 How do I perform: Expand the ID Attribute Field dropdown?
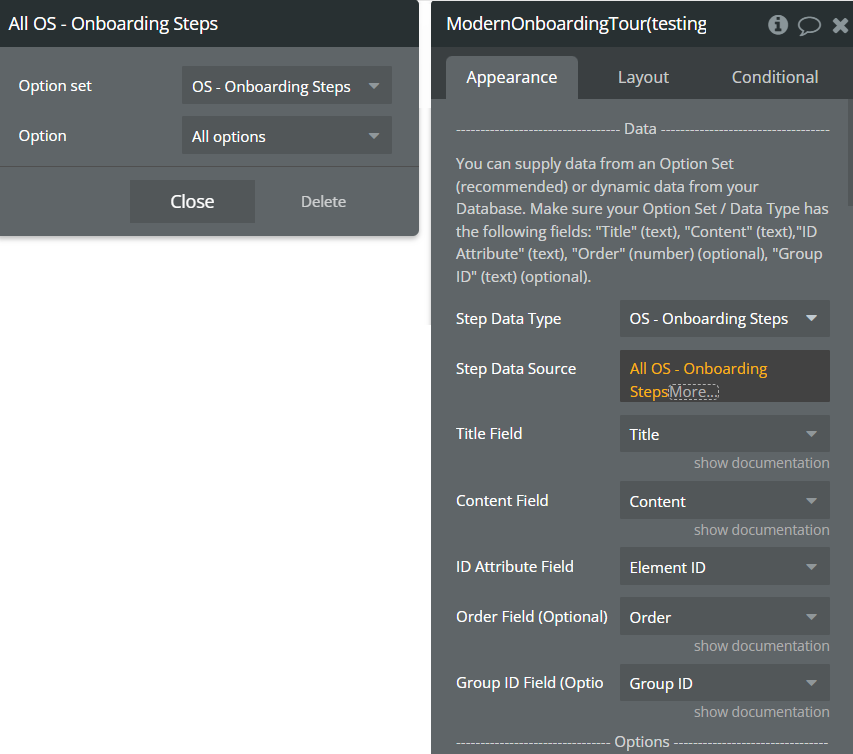(724, 567)
